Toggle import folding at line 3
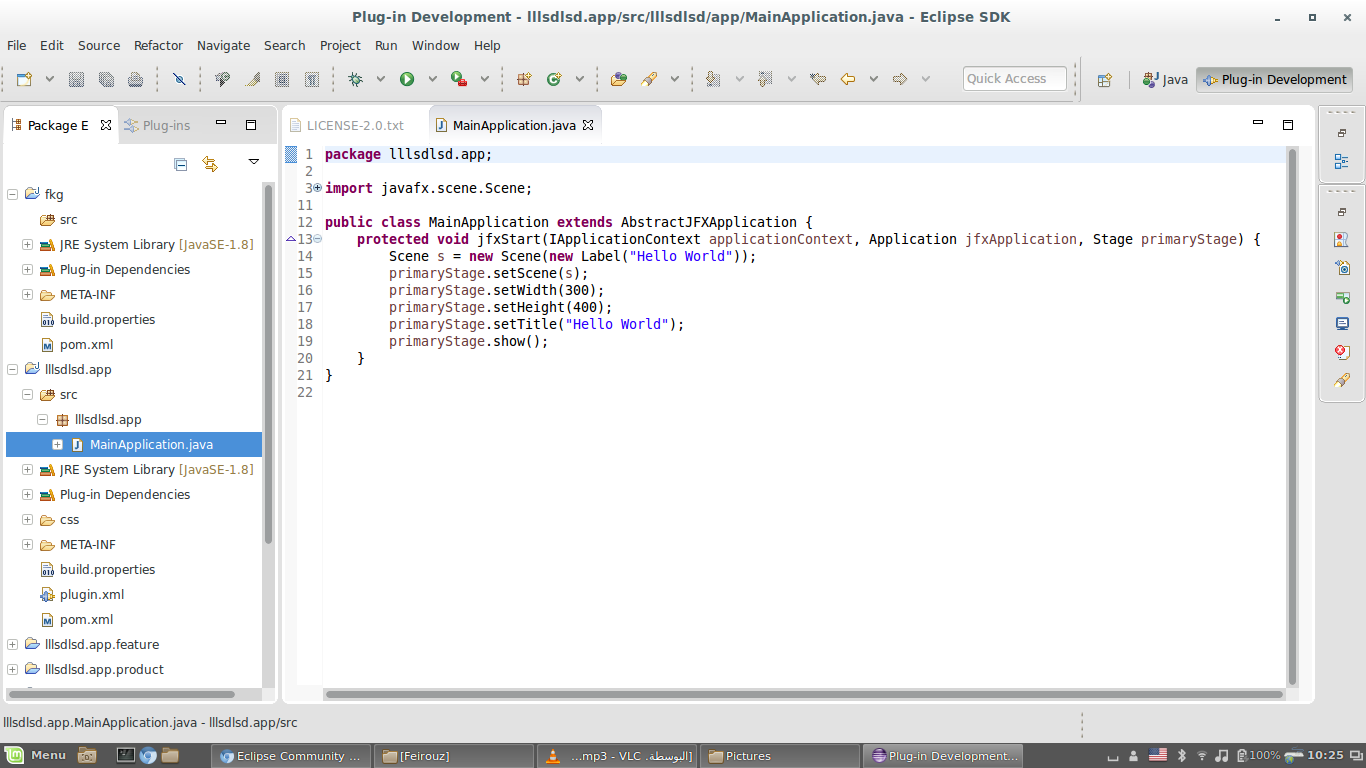This screenshot has width=1366, height=768. pos(318,188)
